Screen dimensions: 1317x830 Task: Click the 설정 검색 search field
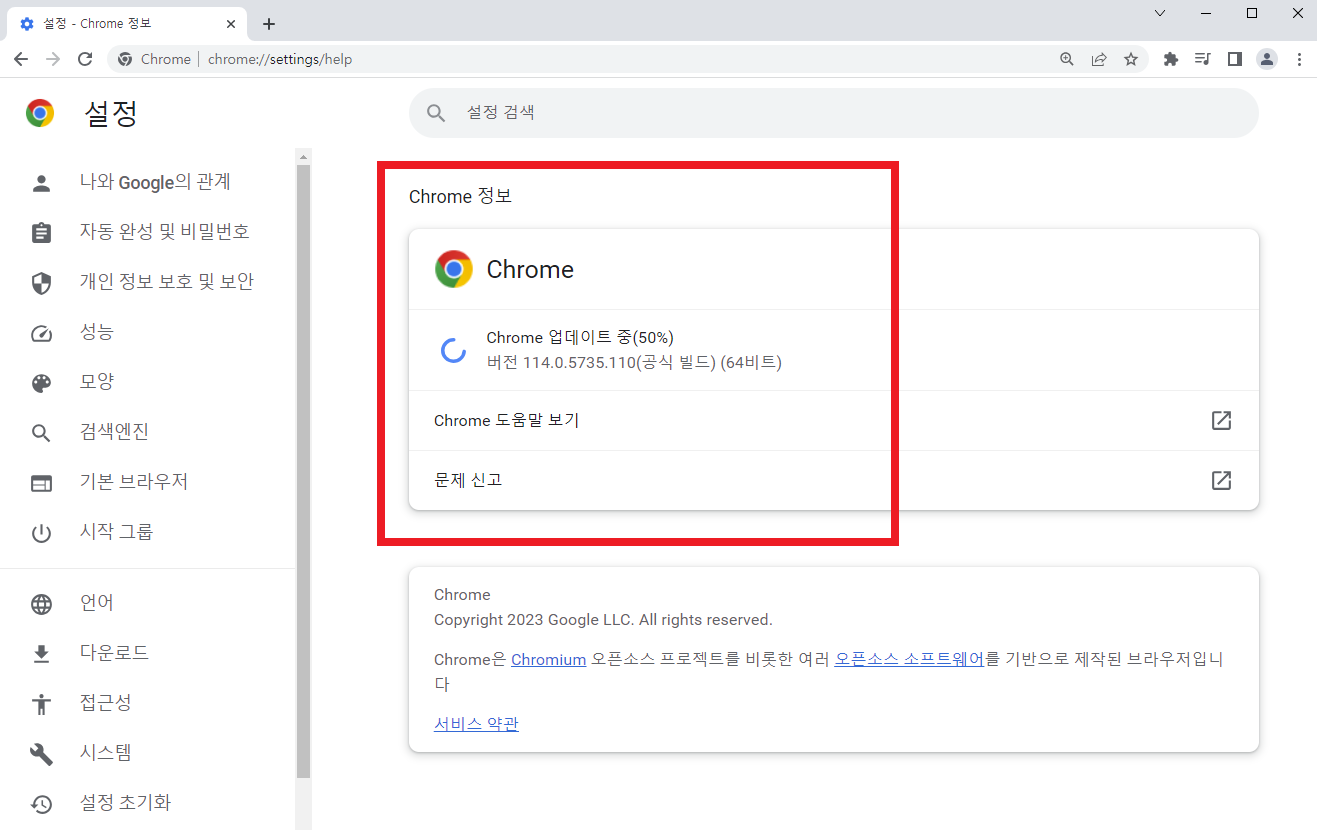tap(833, 113)
